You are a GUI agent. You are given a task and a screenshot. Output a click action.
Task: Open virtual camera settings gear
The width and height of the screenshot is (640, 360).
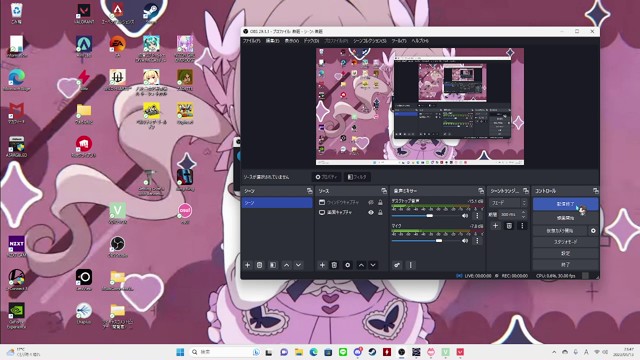593,231
